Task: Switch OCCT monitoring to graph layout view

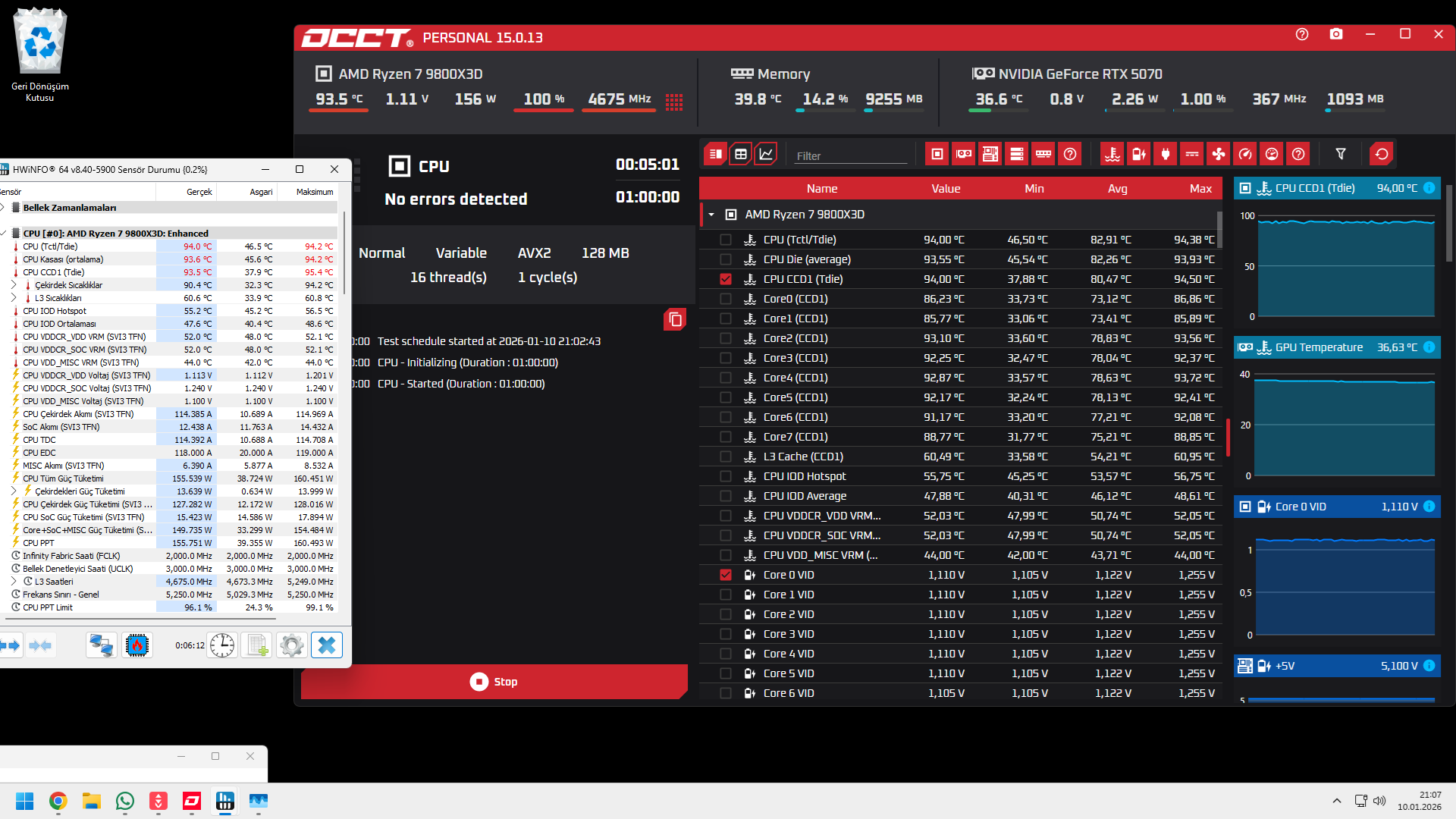Action: click(766, 154)
